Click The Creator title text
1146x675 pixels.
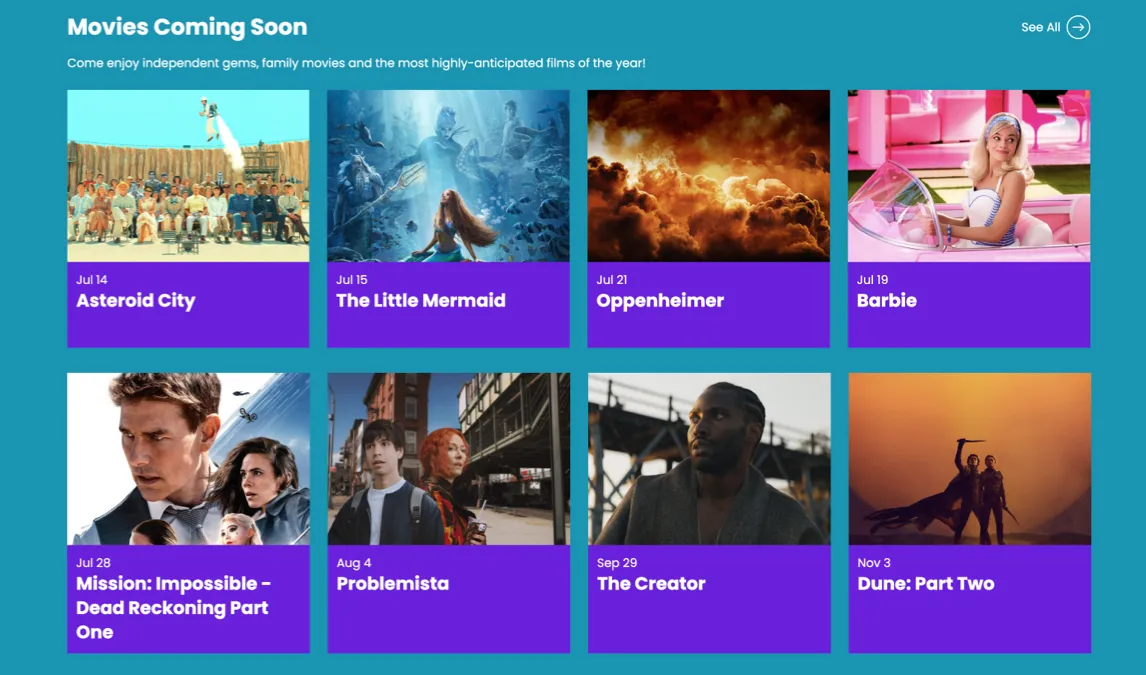[651, 584]
